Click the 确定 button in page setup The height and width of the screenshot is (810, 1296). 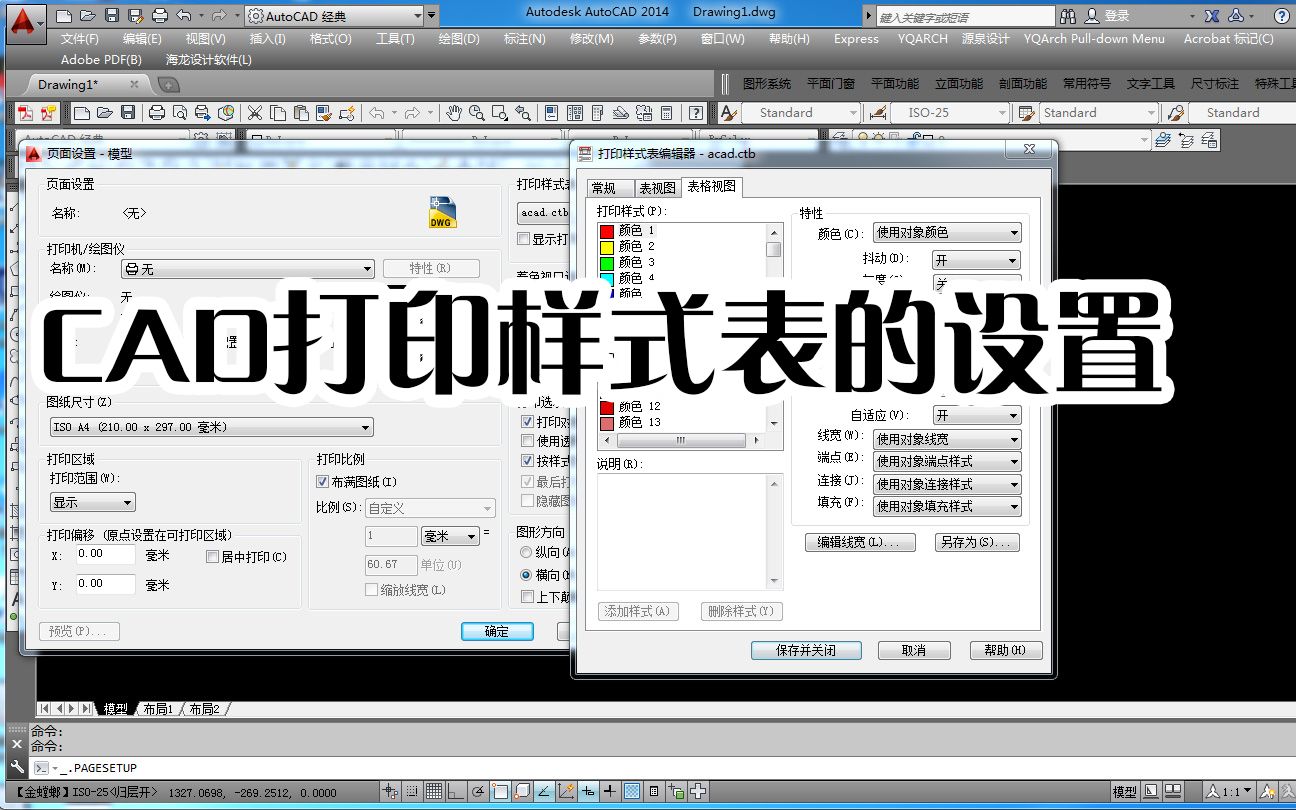pos(497,631)
